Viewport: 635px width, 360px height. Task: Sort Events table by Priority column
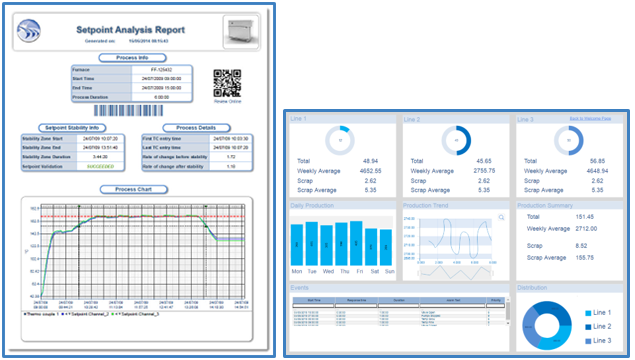coord(496,300)
